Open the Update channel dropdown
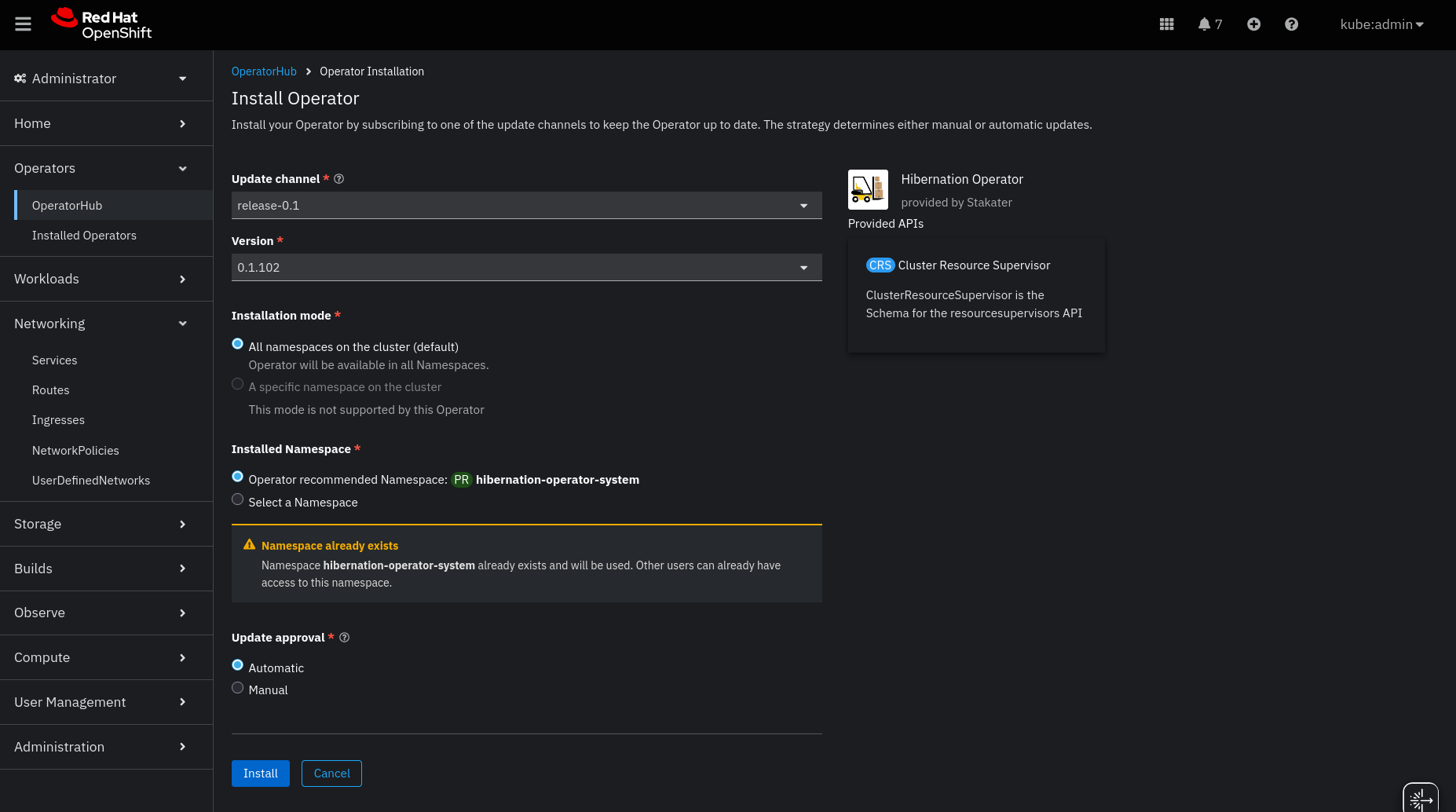Viewport: 1456px width, 812px height. pyautogui.click(x=526, y=206)
